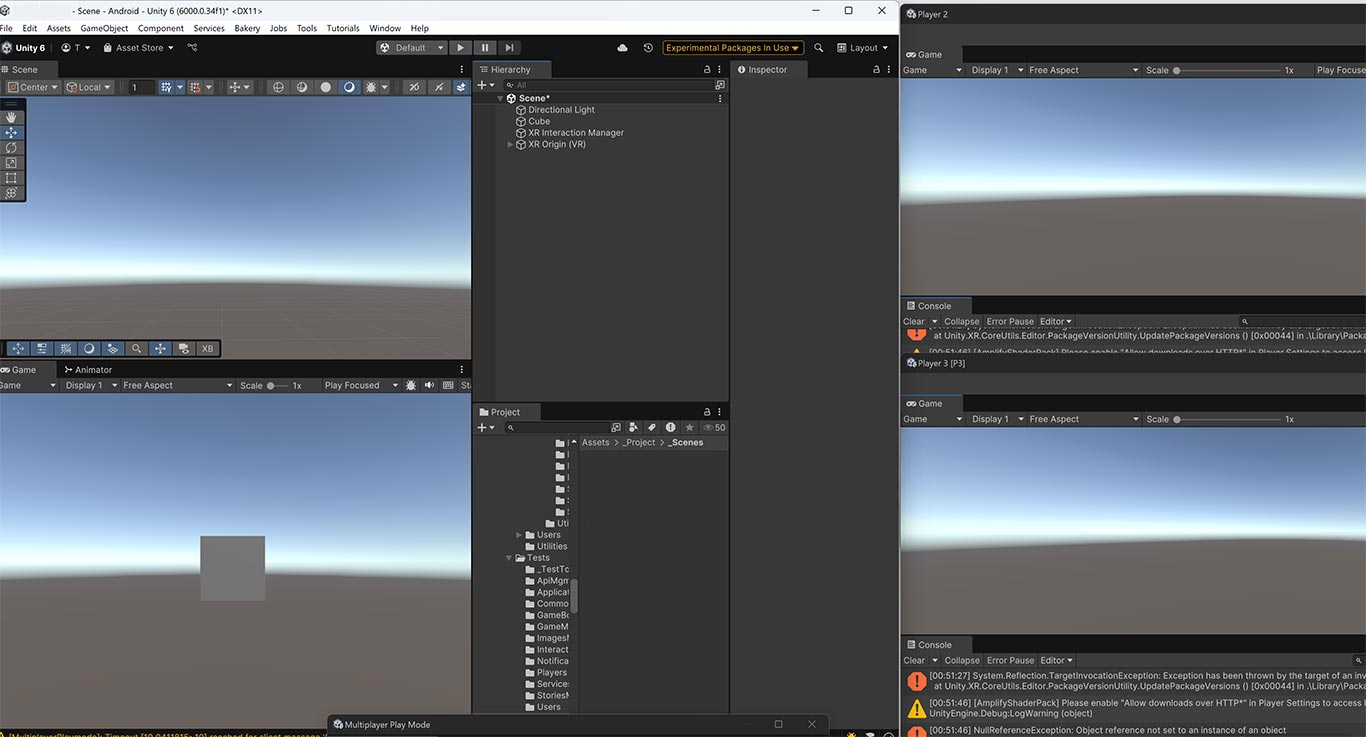The height and width of the screenshot is (737, 1366).
Task: Open global Search magnifier in top toolbar
Action: 819,47
